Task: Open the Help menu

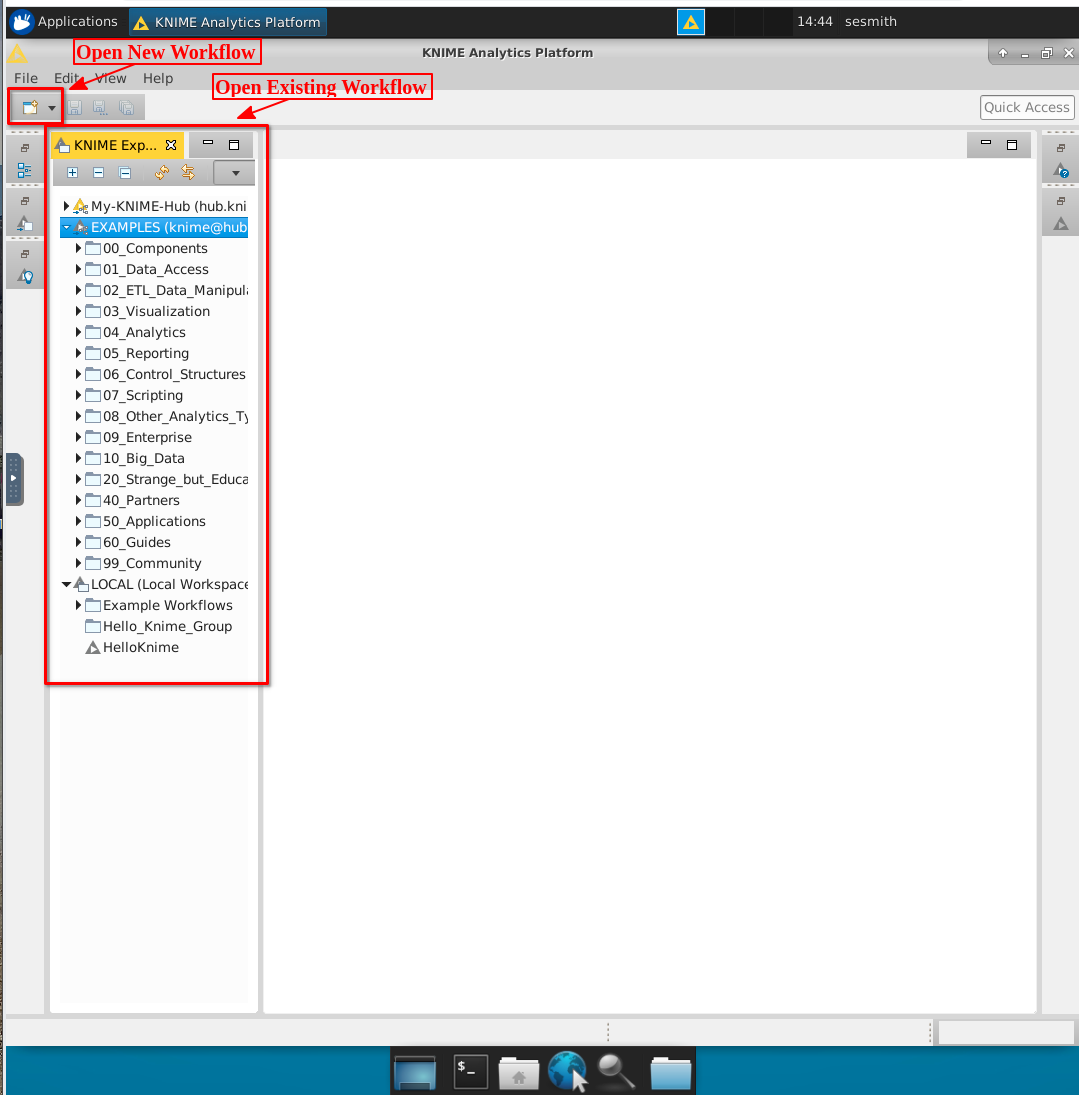Action: (158, 78)
